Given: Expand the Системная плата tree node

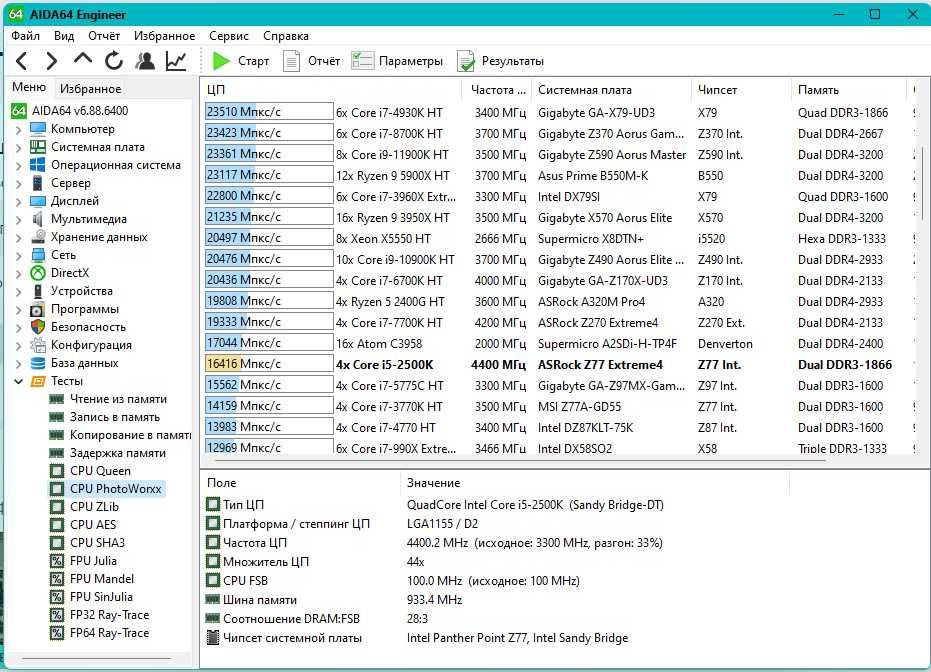Looking at the screenshot, I should [18, 147].
